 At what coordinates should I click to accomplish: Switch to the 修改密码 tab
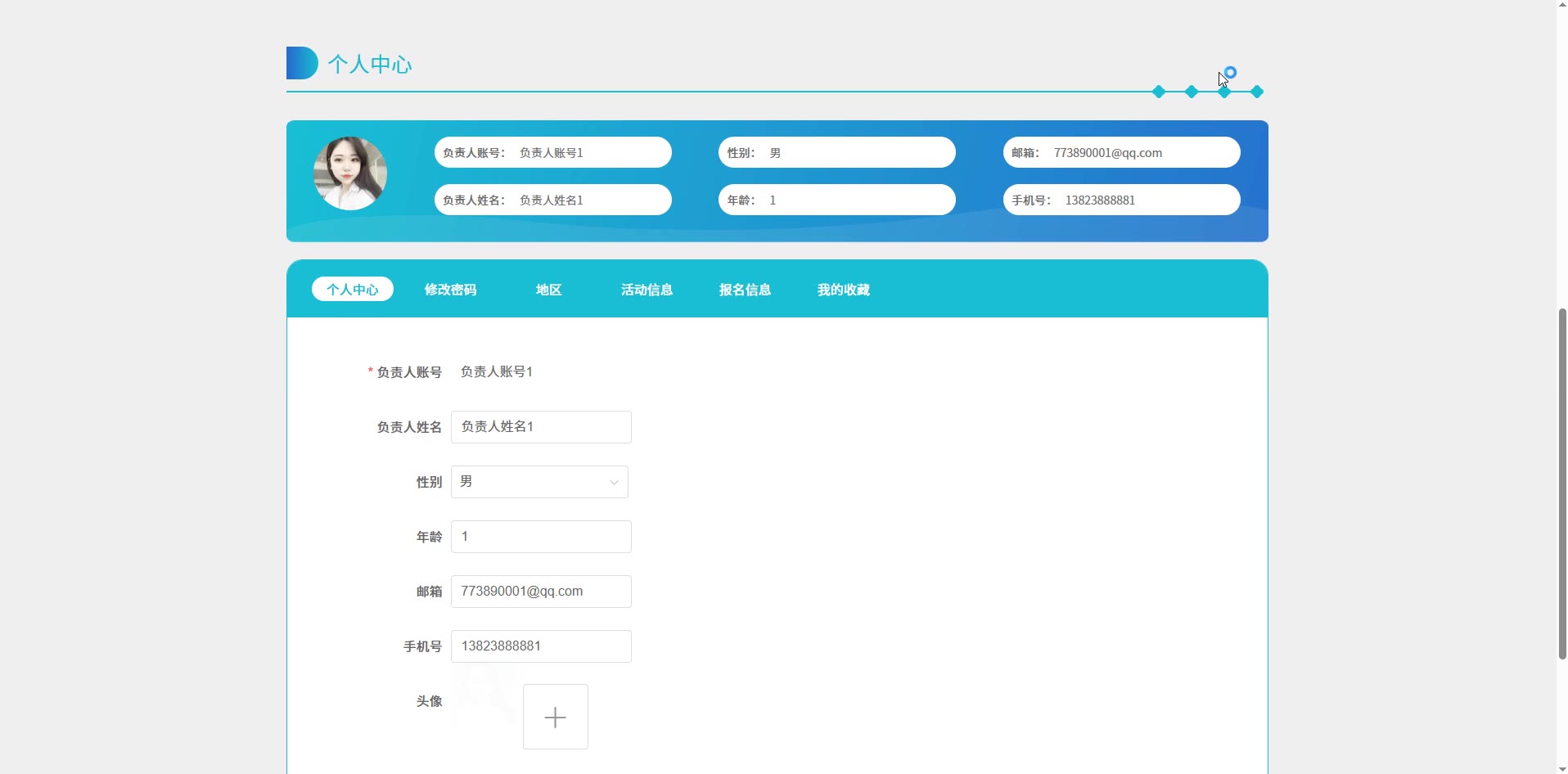(450, 290)
